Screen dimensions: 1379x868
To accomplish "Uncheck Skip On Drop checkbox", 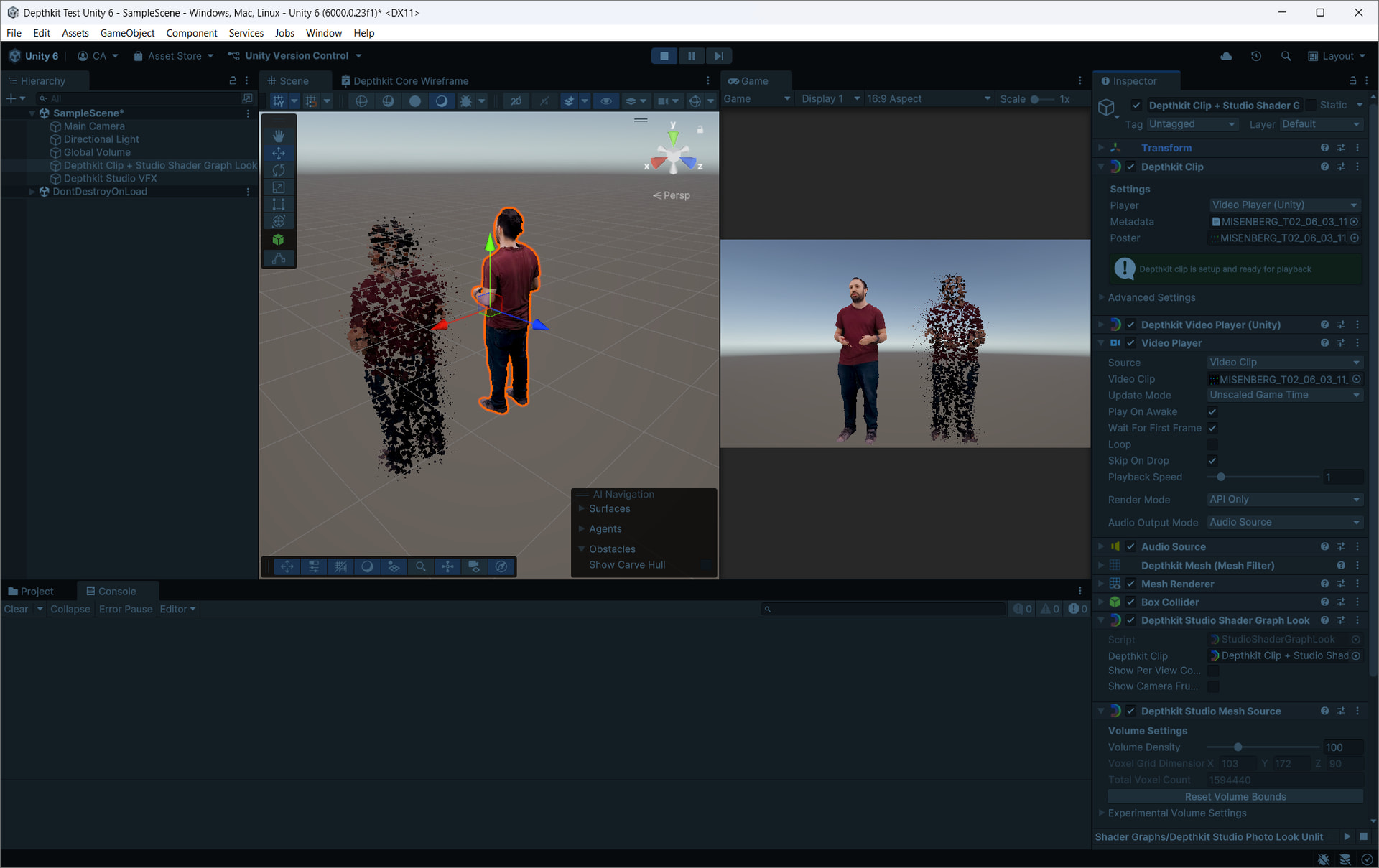I will (x=1212, y=461).
